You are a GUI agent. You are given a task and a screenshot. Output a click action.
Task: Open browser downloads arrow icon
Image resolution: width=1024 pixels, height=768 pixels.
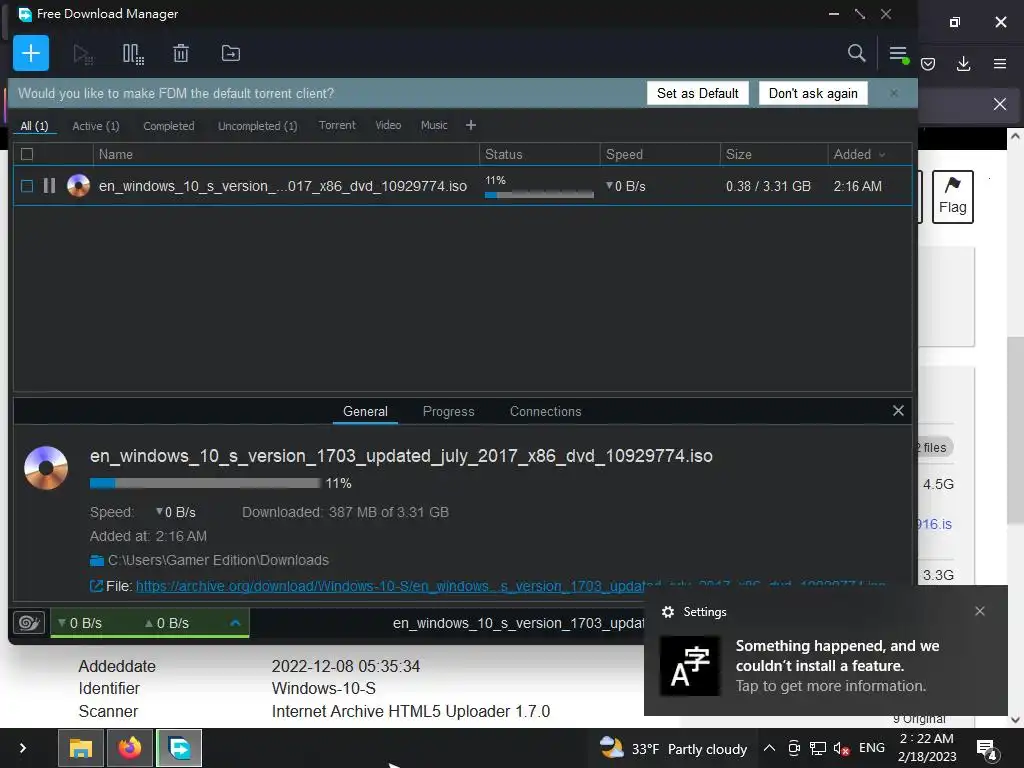[x=963, y=63]
